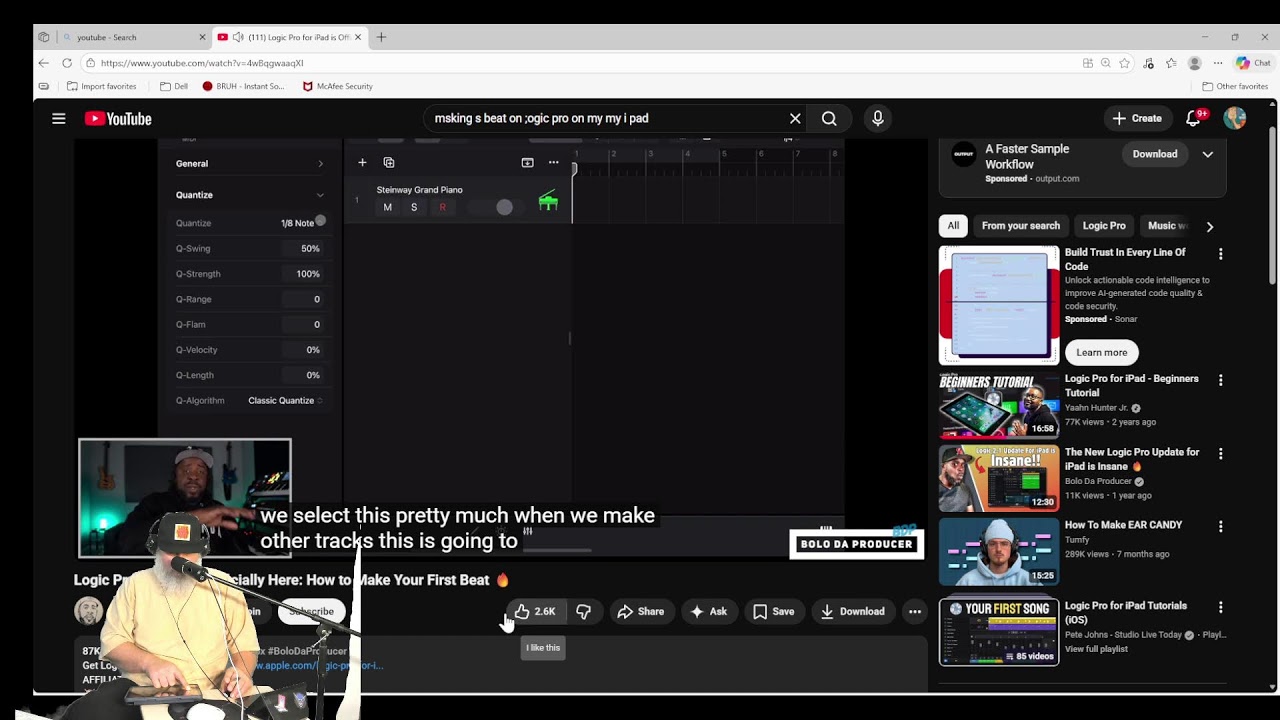Show more filter chips with arrow
The image size is (1280, 720).
click(1210, 226)
